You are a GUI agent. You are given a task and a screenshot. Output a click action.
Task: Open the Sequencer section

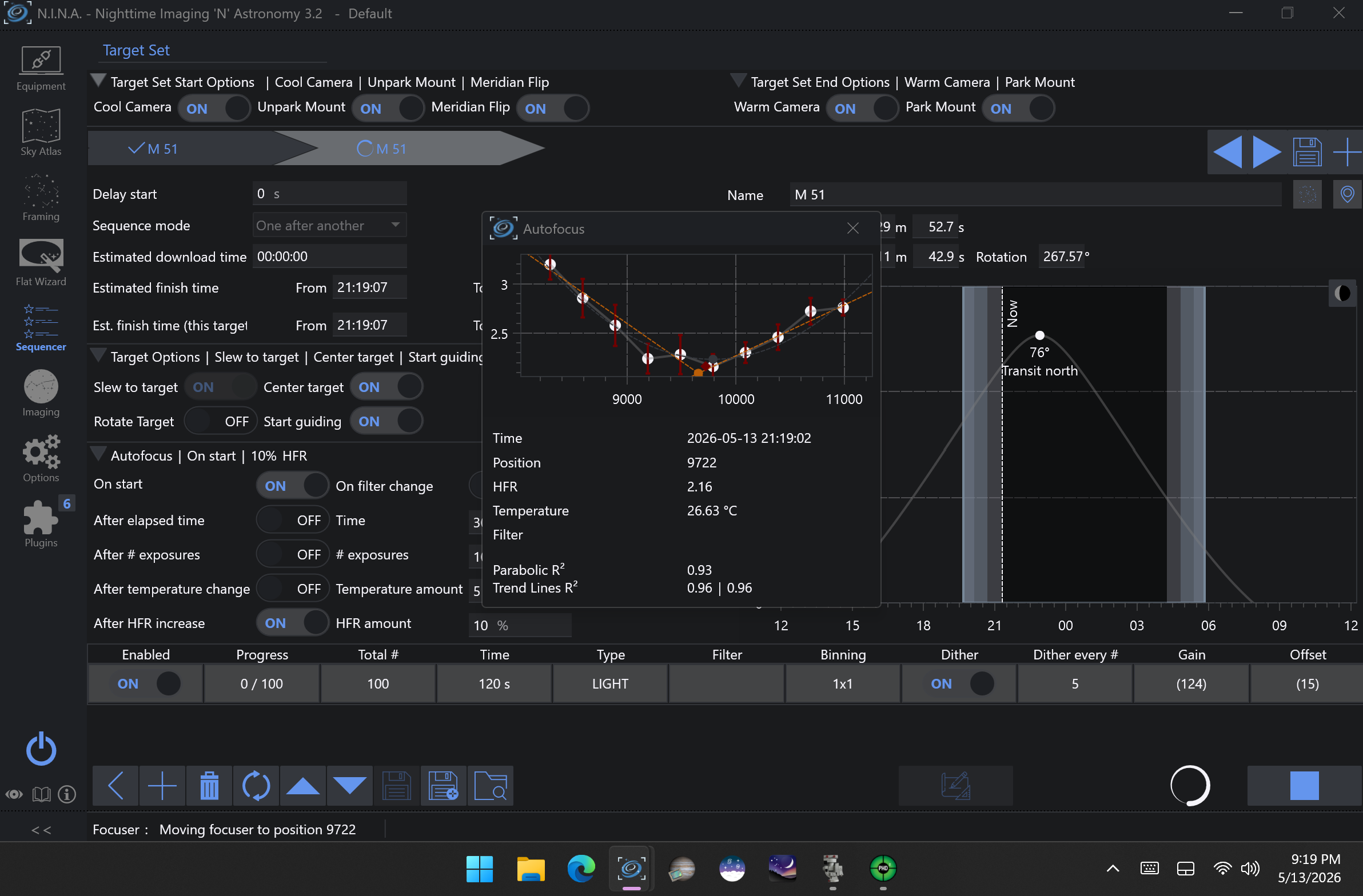(41, 328)
